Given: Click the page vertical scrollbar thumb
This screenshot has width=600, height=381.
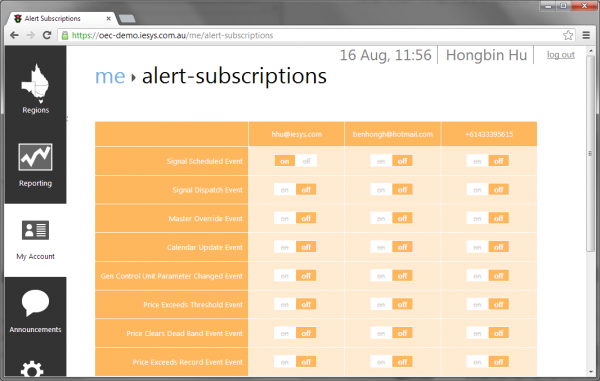Looking at the screenshot, I should (590, 153).
